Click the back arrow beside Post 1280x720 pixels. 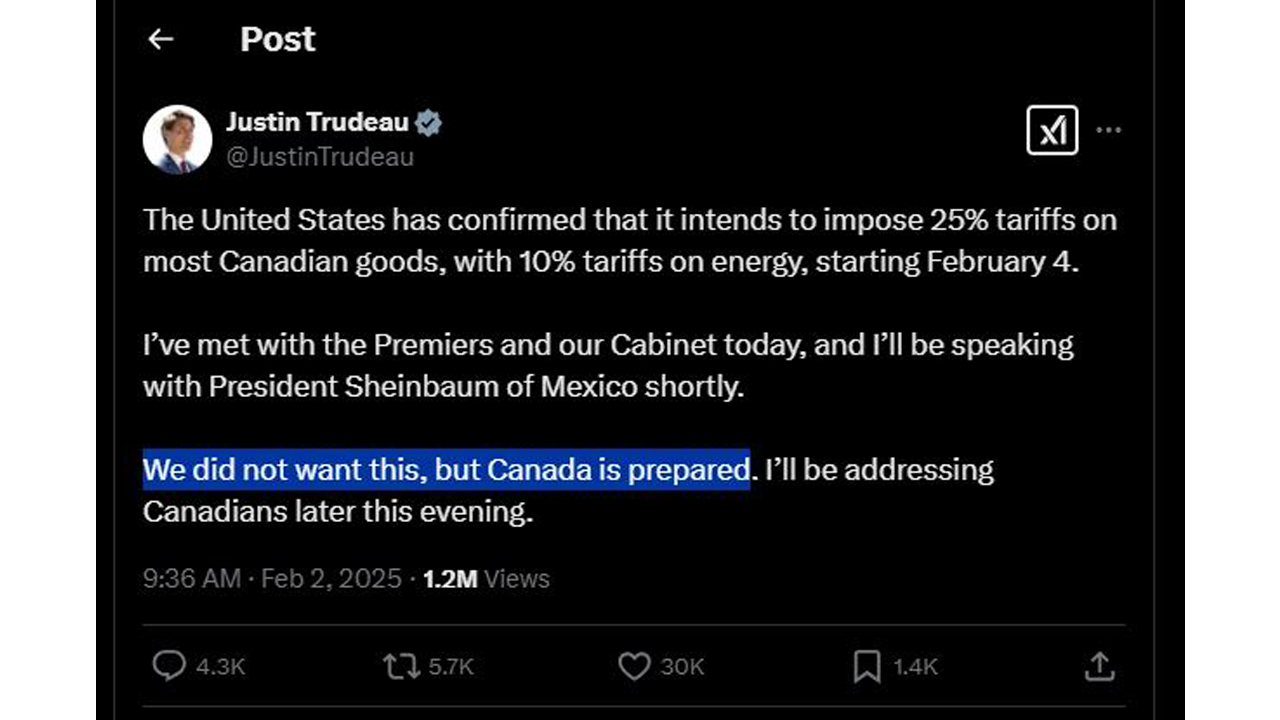pos(160,39)
